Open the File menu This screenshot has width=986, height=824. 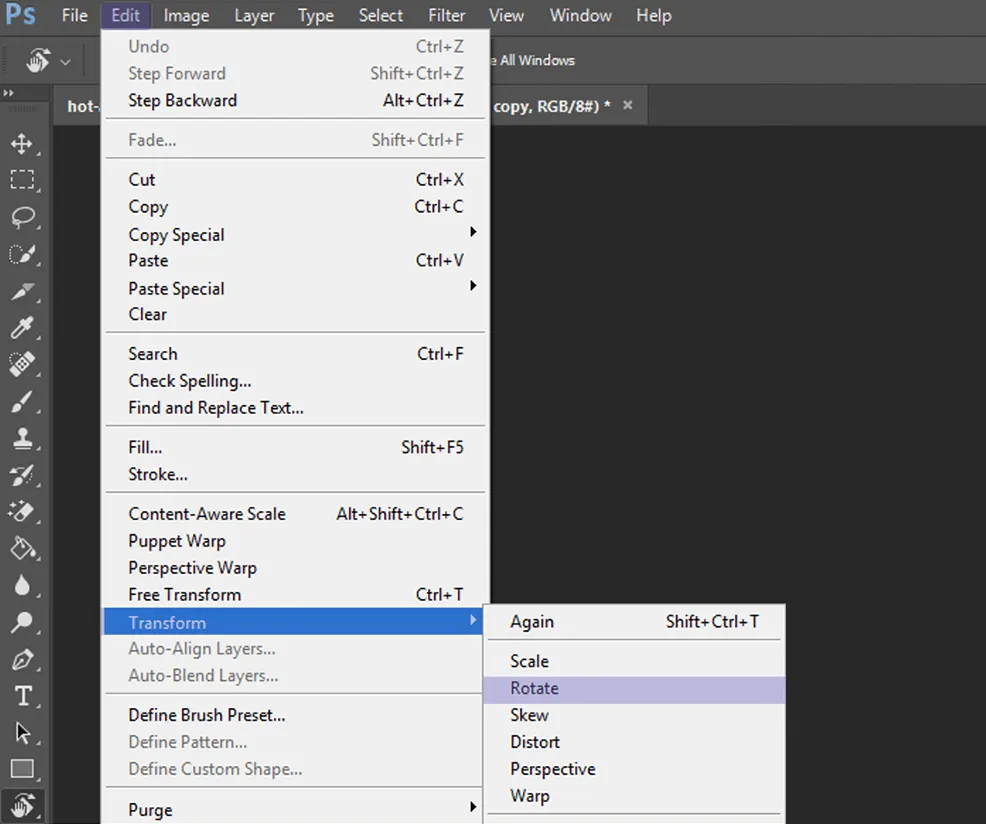[x=75, y=15]
